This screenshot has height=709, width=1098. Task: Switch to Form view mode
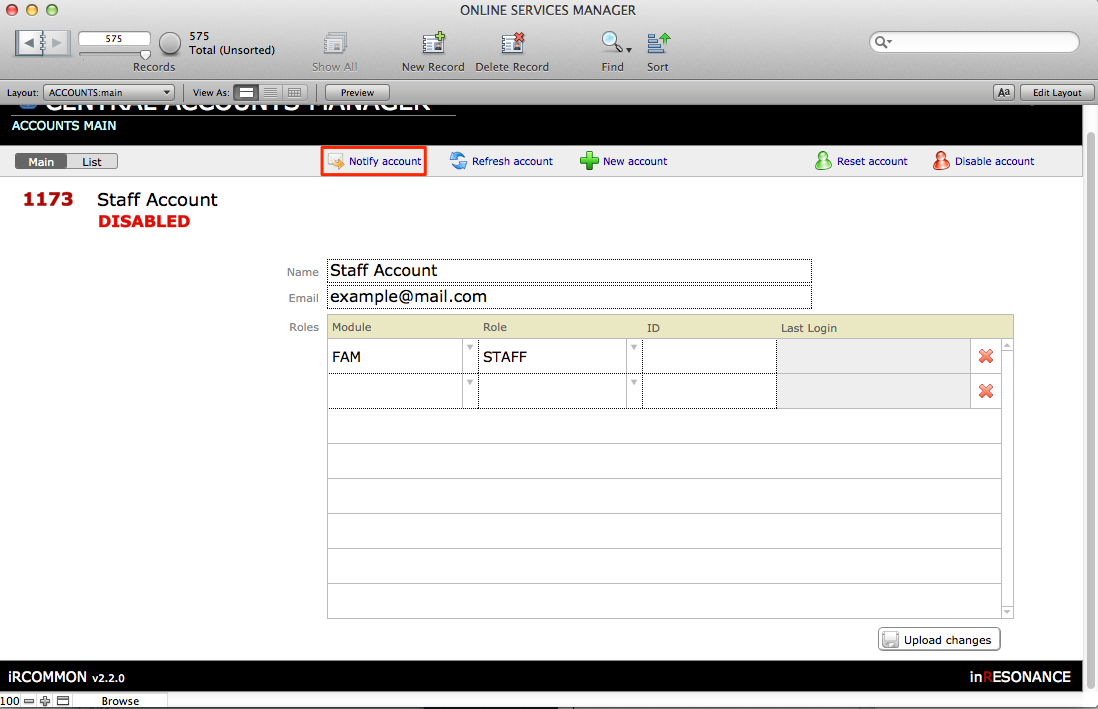tap(246, 93)
